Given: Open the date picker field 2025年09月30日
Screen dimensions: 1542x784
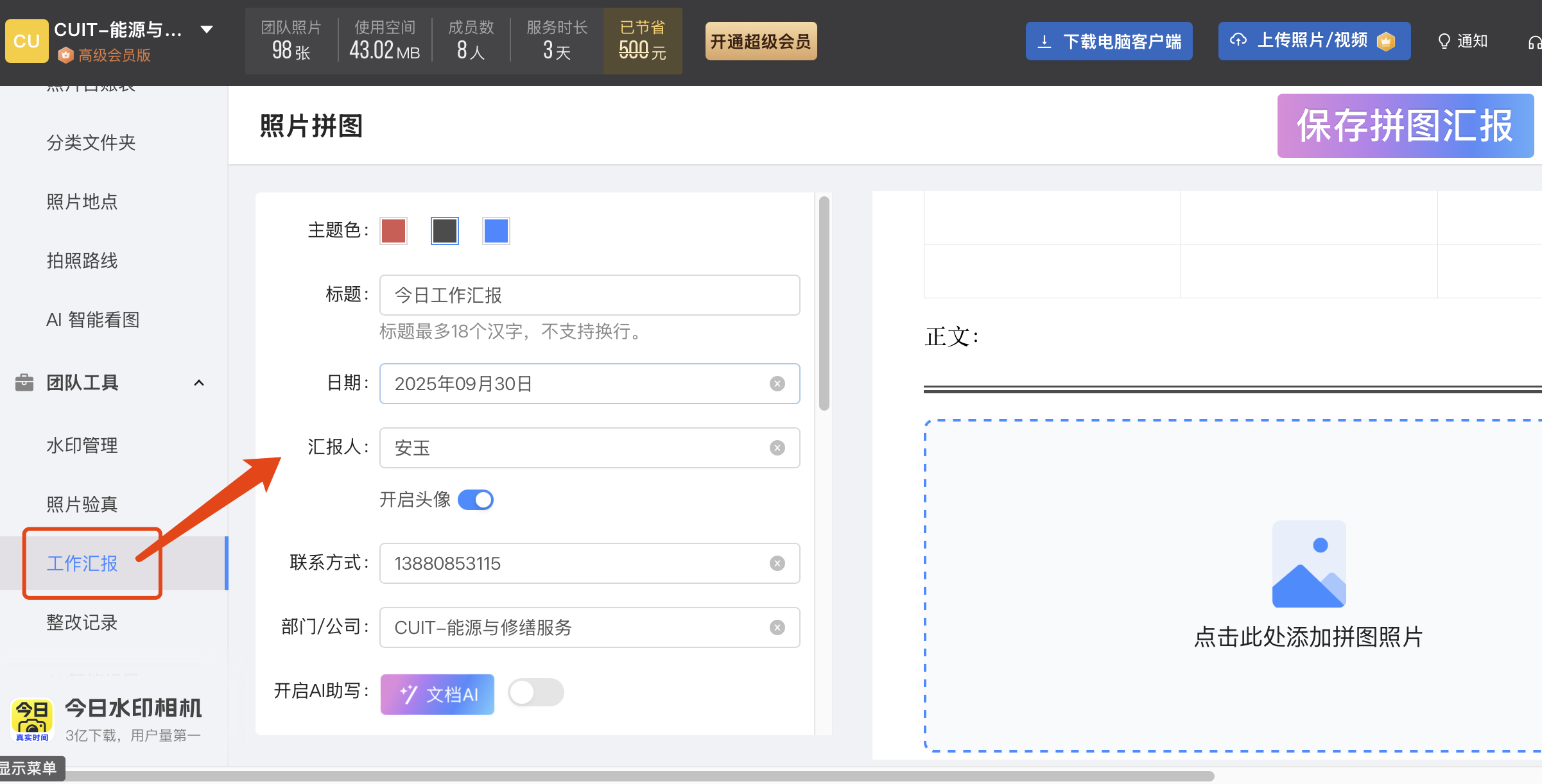Looking at the screenshot, I should (x=578, y=384).
